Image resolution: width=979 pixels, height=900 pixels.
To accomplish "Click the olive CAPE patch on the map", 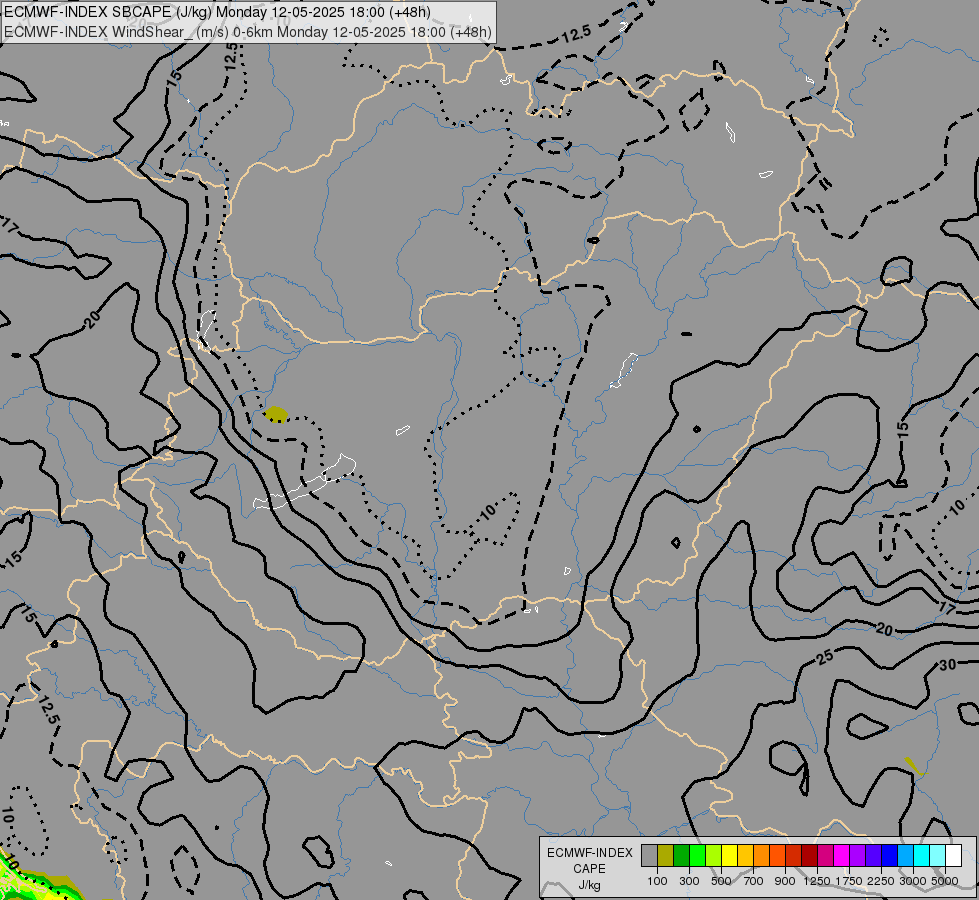I will 276,414.
